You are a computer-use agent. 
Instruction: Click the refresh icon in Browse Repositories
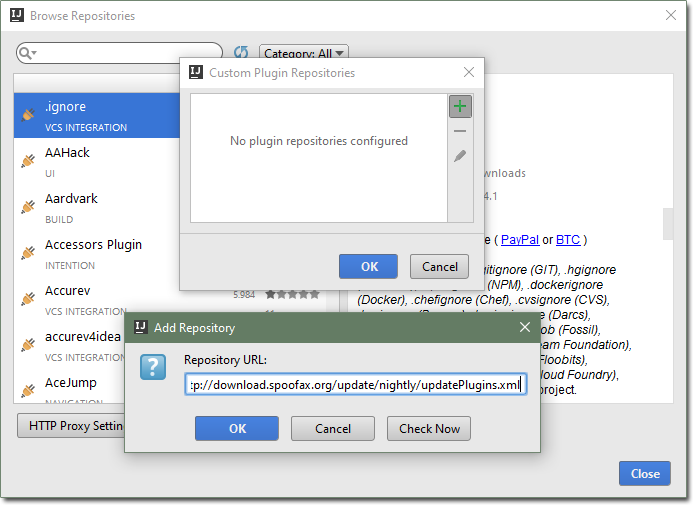tap(241, 53)
